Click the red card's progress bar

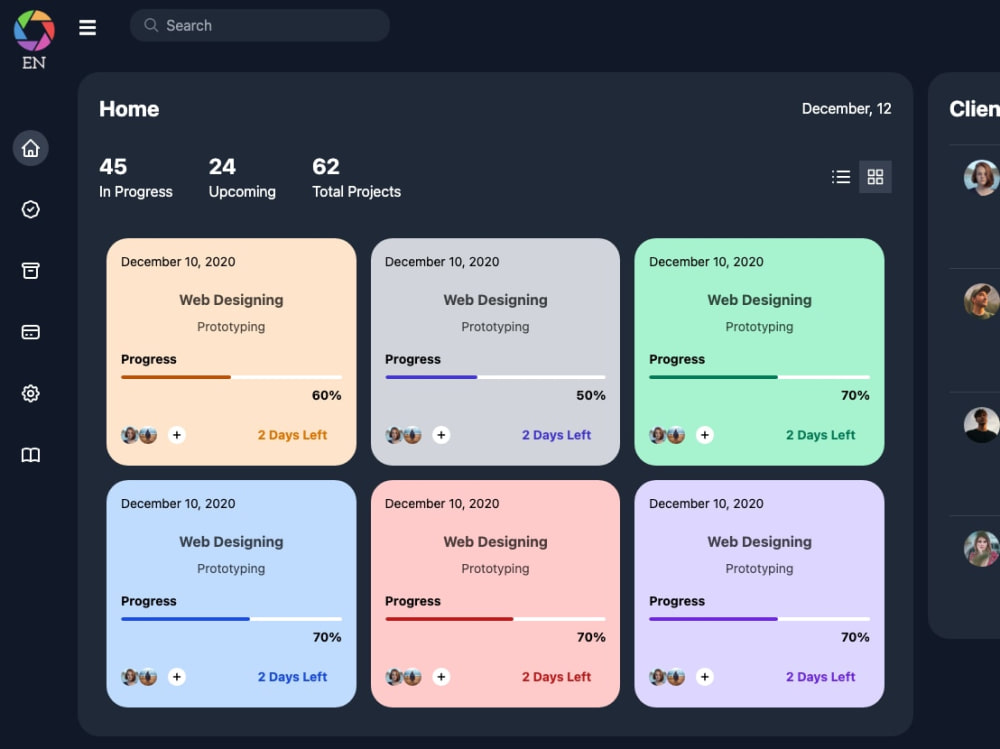pos(496,619)
